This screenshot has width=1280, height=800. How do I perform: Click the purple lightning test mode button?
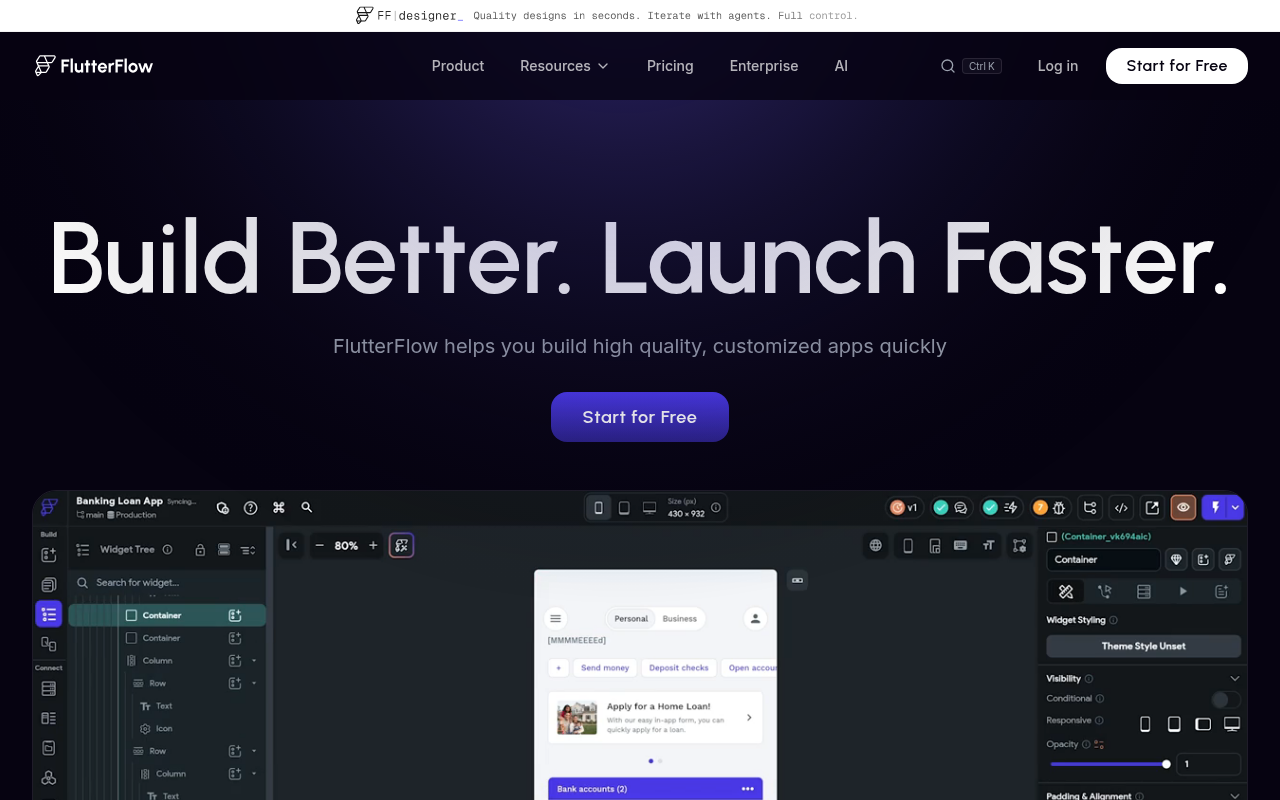[1215, 508]
